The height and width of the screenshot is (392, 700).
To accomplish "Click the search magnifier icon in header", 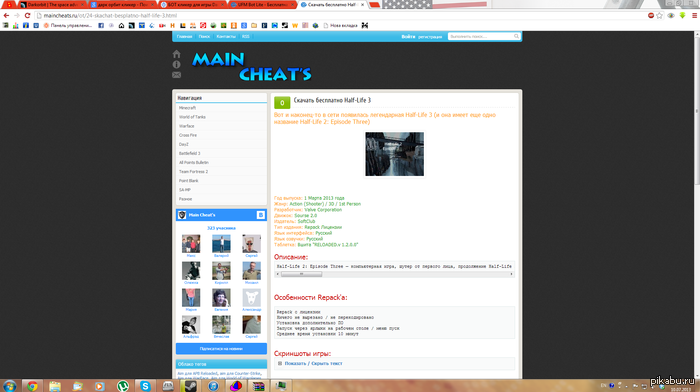I will [x=516, y=36].
